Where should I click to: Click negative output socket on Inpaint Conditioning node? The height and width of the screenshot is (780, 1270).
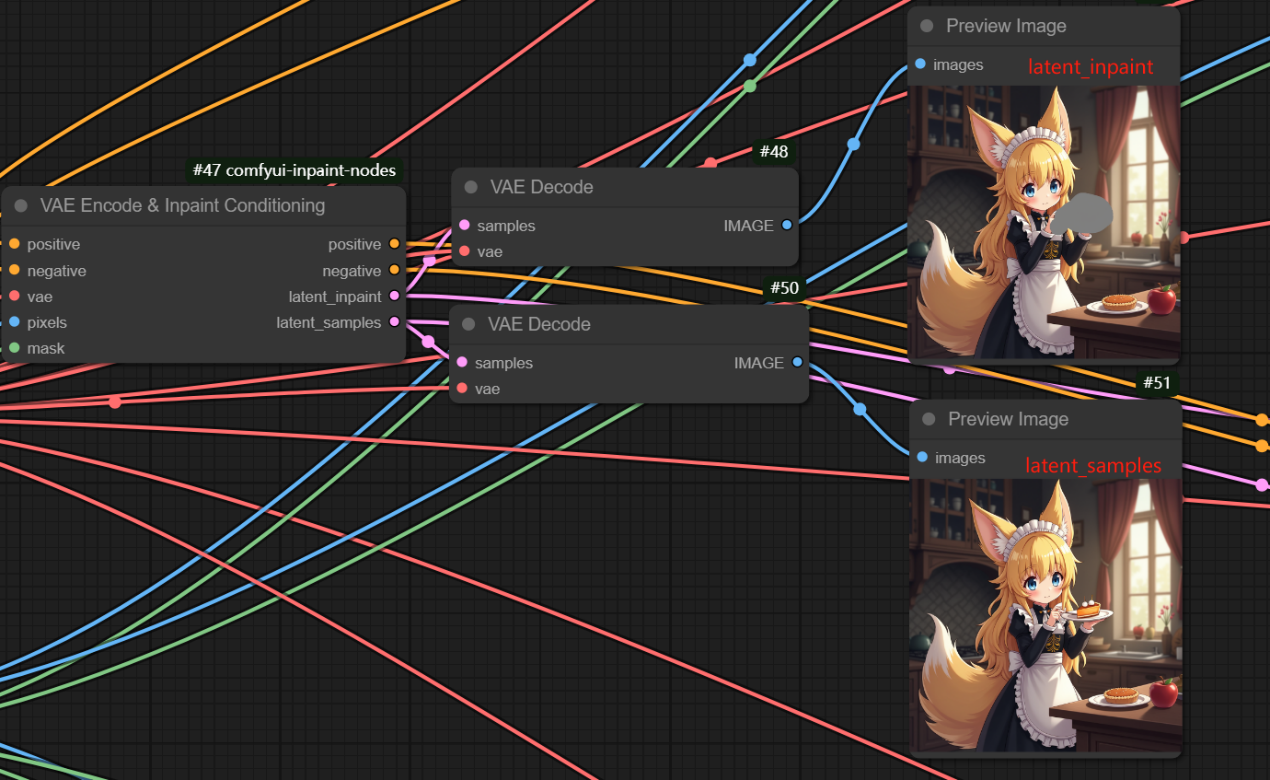(x=394, y=270)
